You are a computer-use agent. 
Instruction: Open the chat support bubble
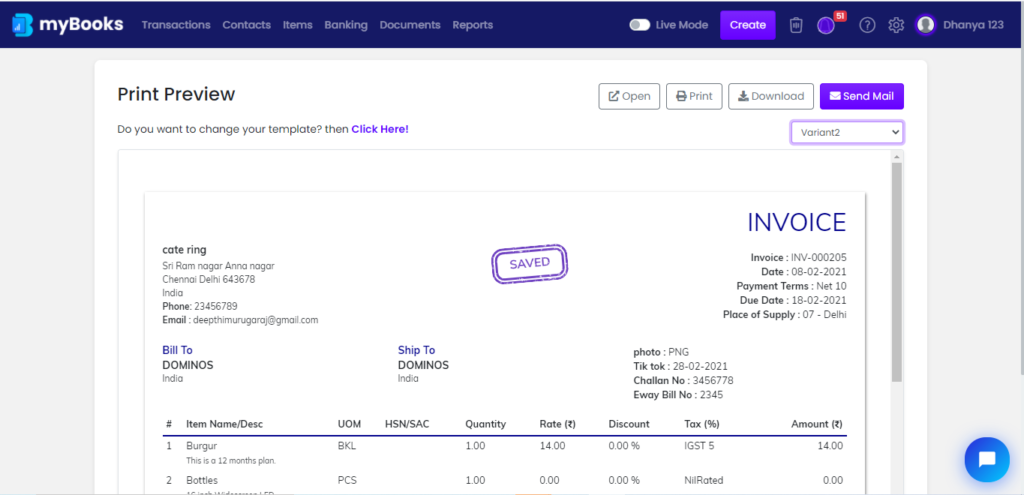point(987,459)
